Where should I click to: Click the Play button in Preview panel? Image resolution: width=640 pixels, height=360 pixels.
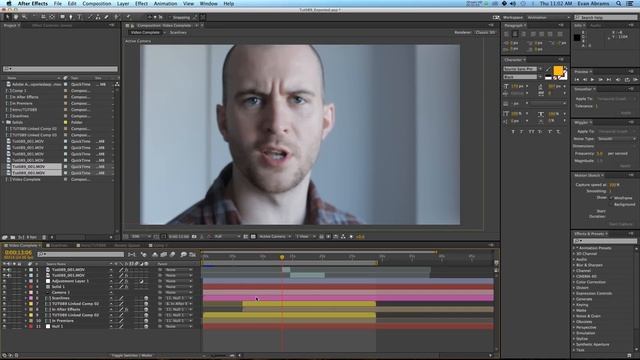[592, 80]
